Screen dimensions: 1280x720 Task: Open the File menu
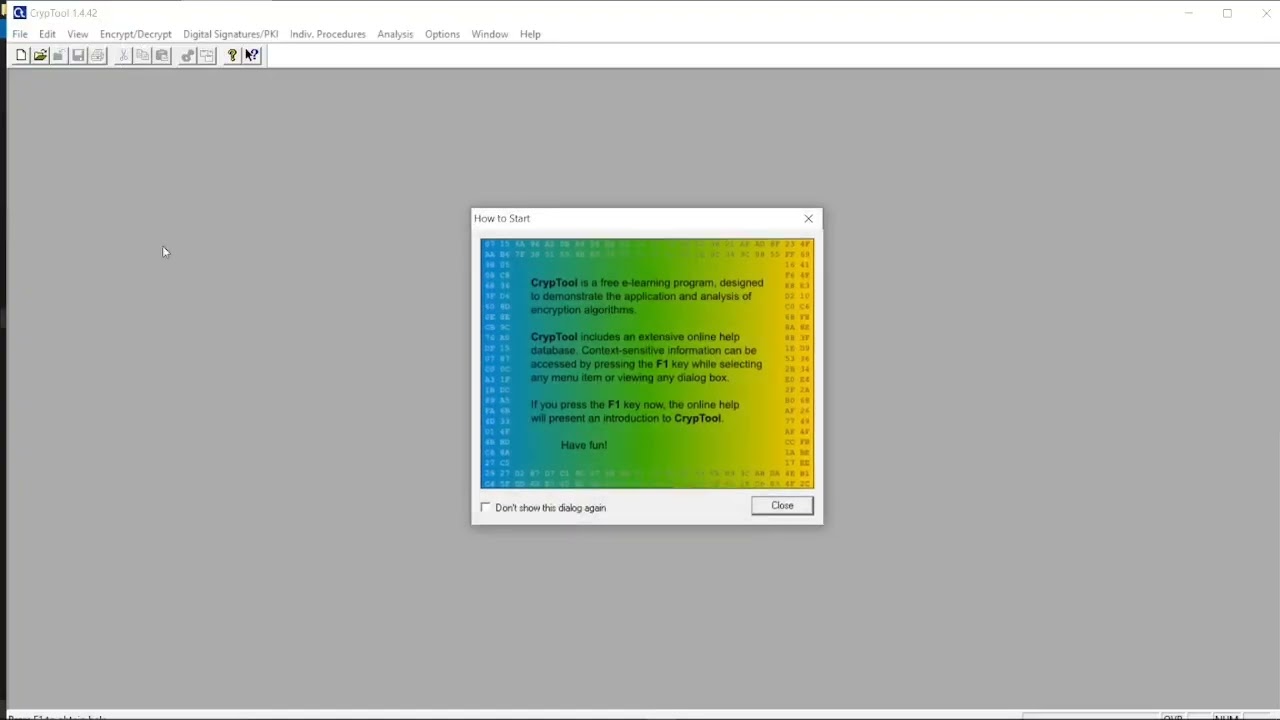point(20,34)
